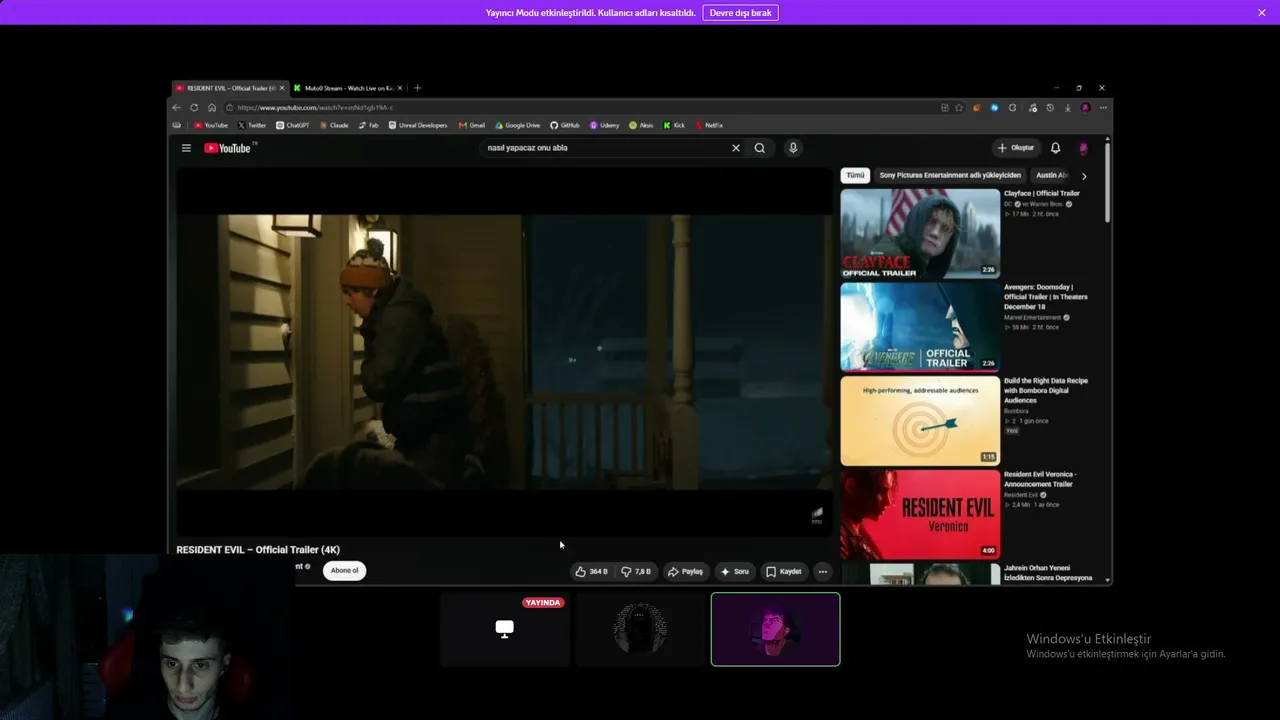Open the Twitter bookmark
The width and height of the screenshot is (1280, 720).
[252, 125]
